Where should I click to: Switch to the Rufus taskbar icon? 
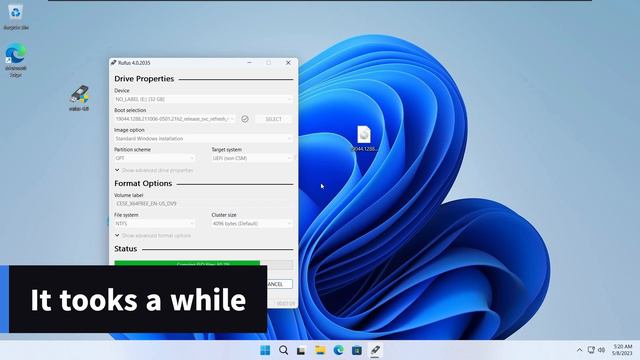pyautogui.click(x=375, y=350)
